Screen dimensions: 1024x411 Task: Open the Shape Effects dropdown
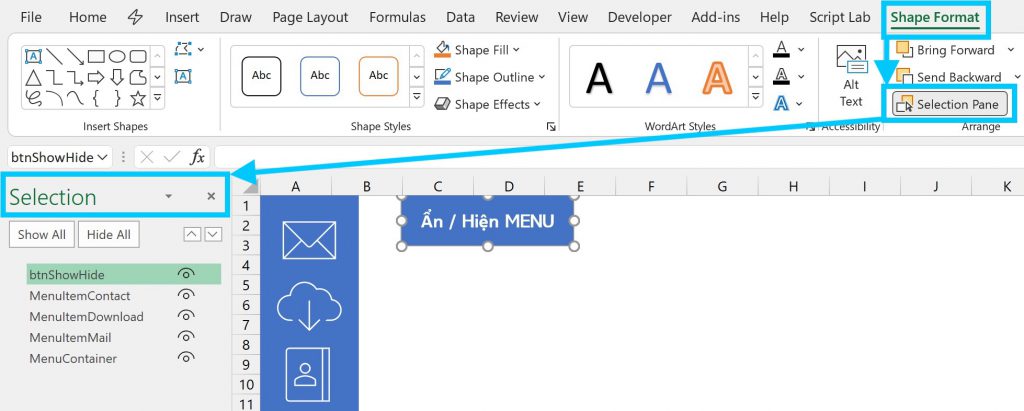[x=537, y=104]
